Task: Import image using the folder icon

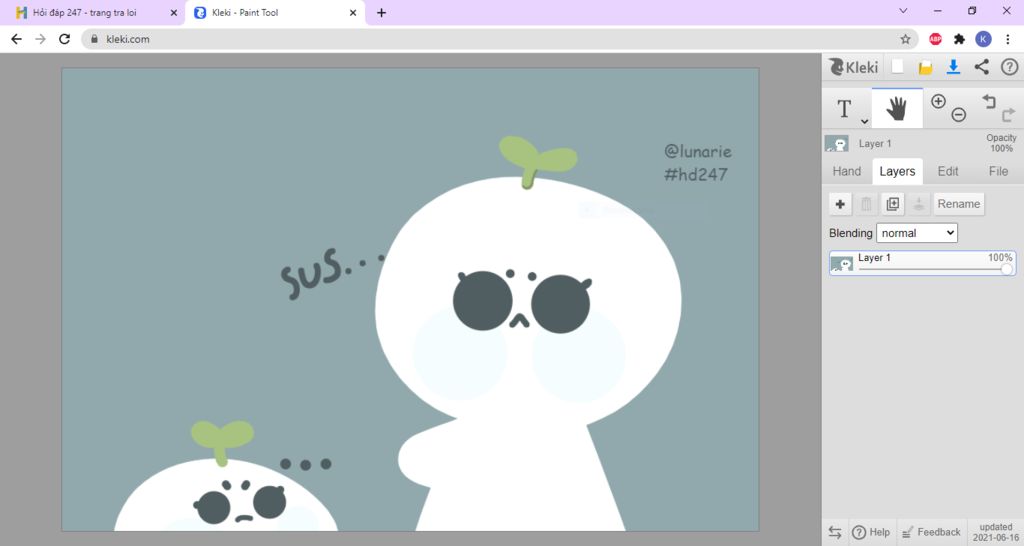Action: [x=925, y=67]
